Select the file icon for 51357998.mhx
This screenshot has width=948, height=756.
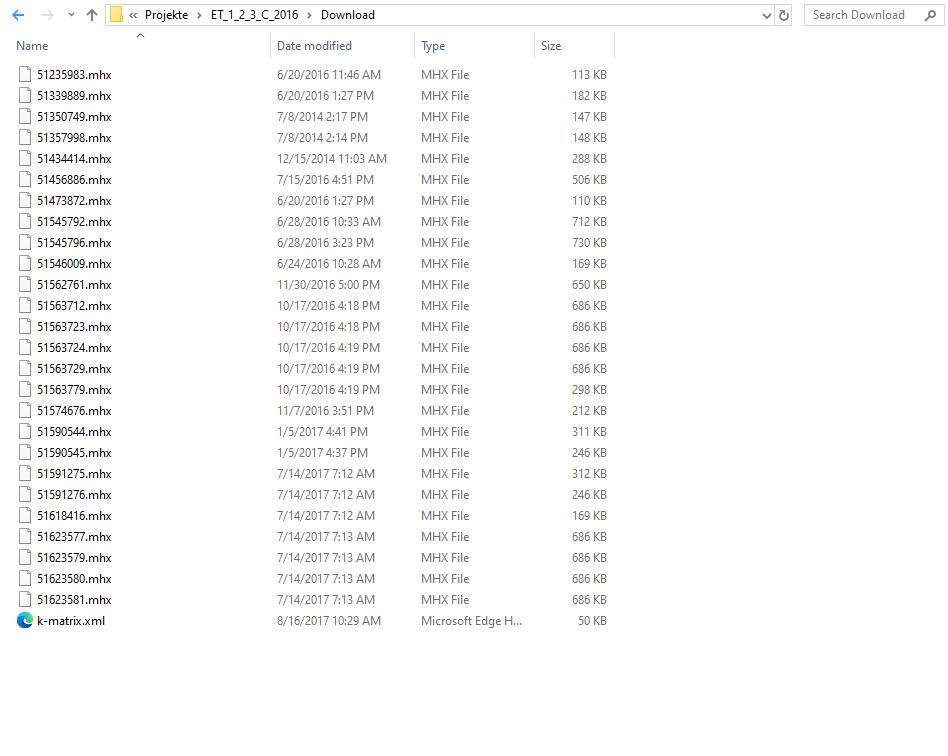click(25, 137)
